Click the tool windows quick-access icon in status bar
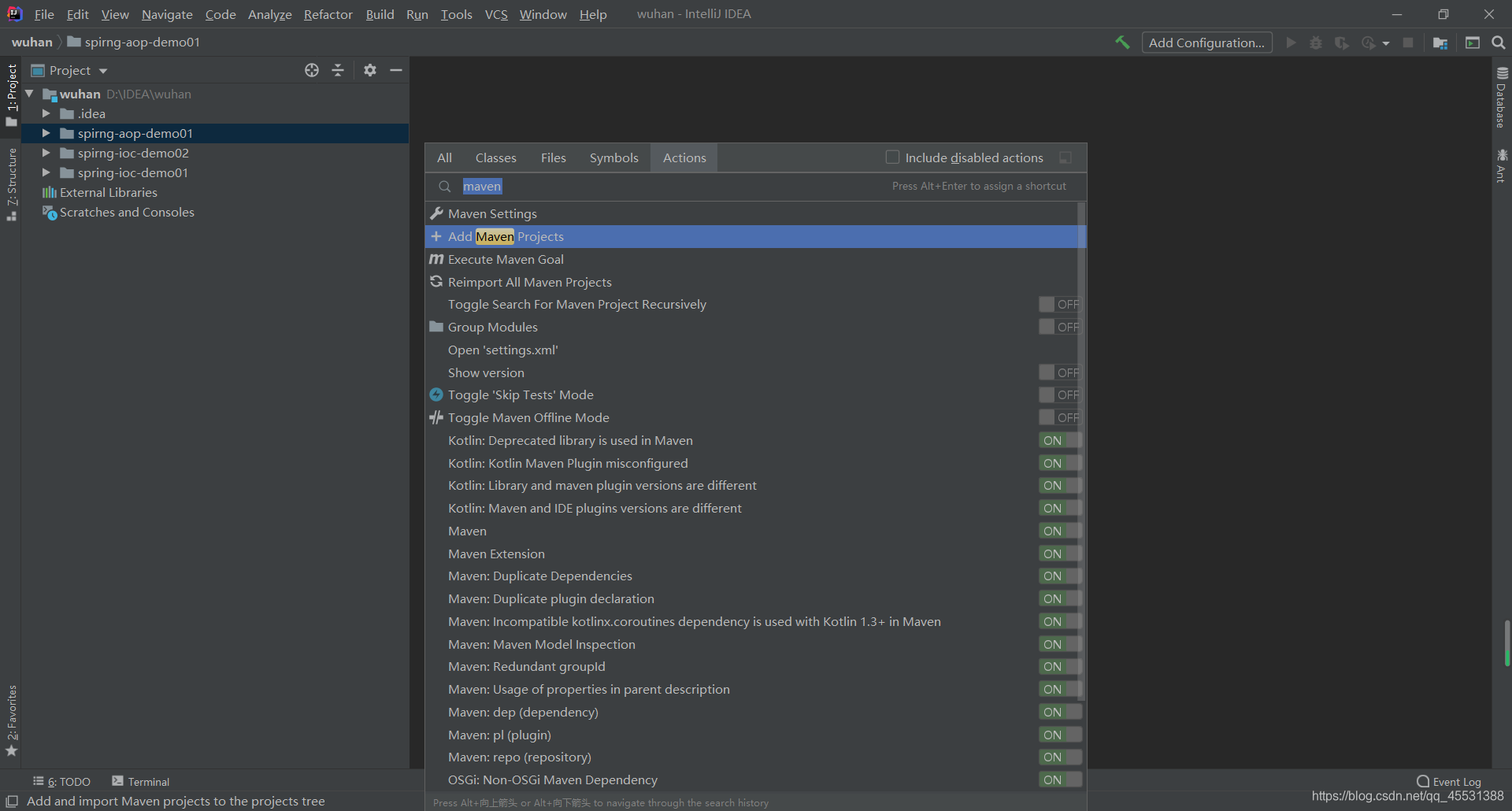This screenshot has height=811, width=1512. tap(11, 802)
